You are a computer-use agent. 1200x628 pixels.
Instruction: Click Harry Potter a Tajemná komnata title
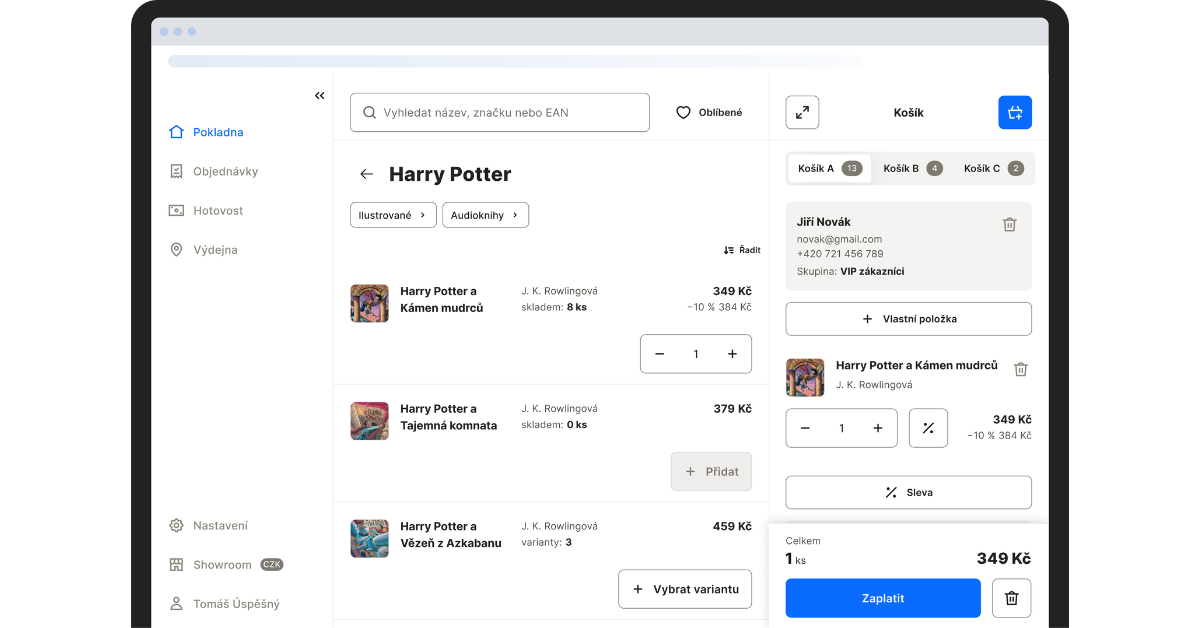[449, 417]
